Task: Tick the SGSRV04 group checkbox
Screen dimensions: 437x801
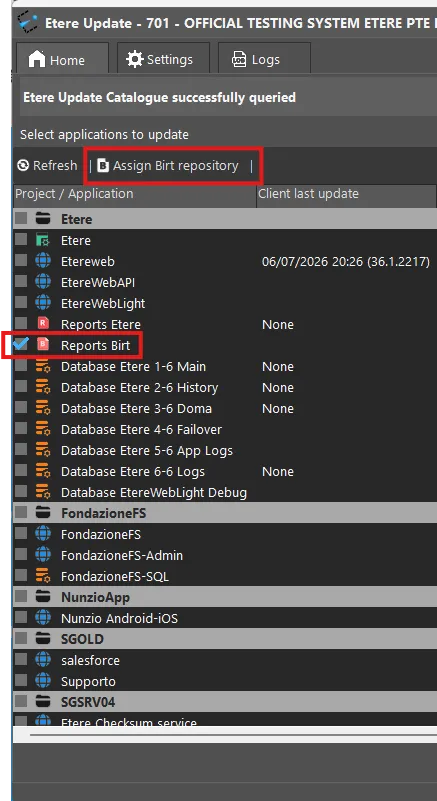Action: pos(21,702)
